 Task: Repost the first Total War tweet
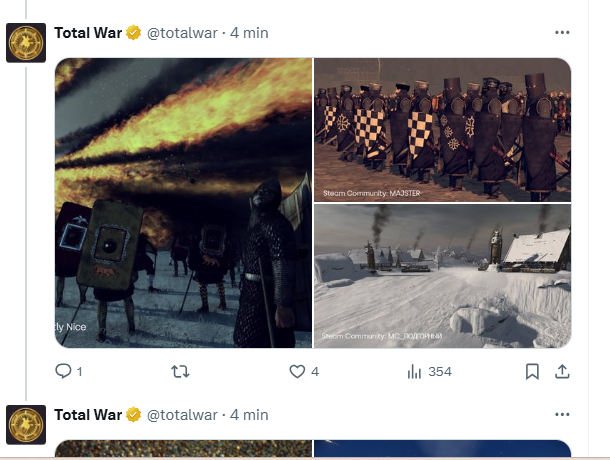click(x=180, y=371)
